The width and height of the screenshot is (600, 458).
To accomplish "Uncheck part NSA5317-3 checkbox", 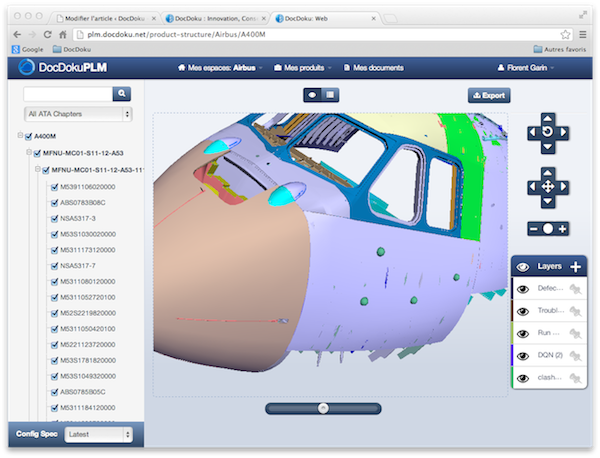I will [54, 218].
